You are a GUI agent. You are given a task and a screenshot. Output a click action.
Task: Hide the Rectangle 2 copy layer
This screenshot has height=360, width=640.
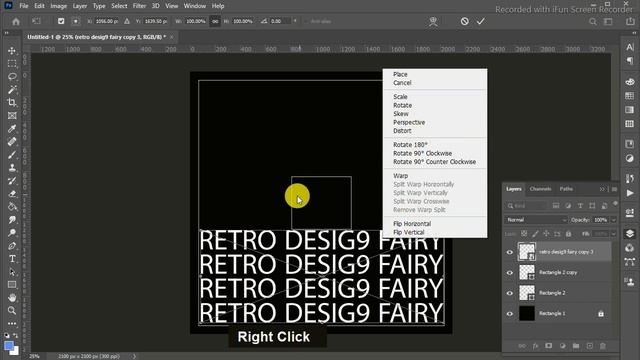click(509, 273)
